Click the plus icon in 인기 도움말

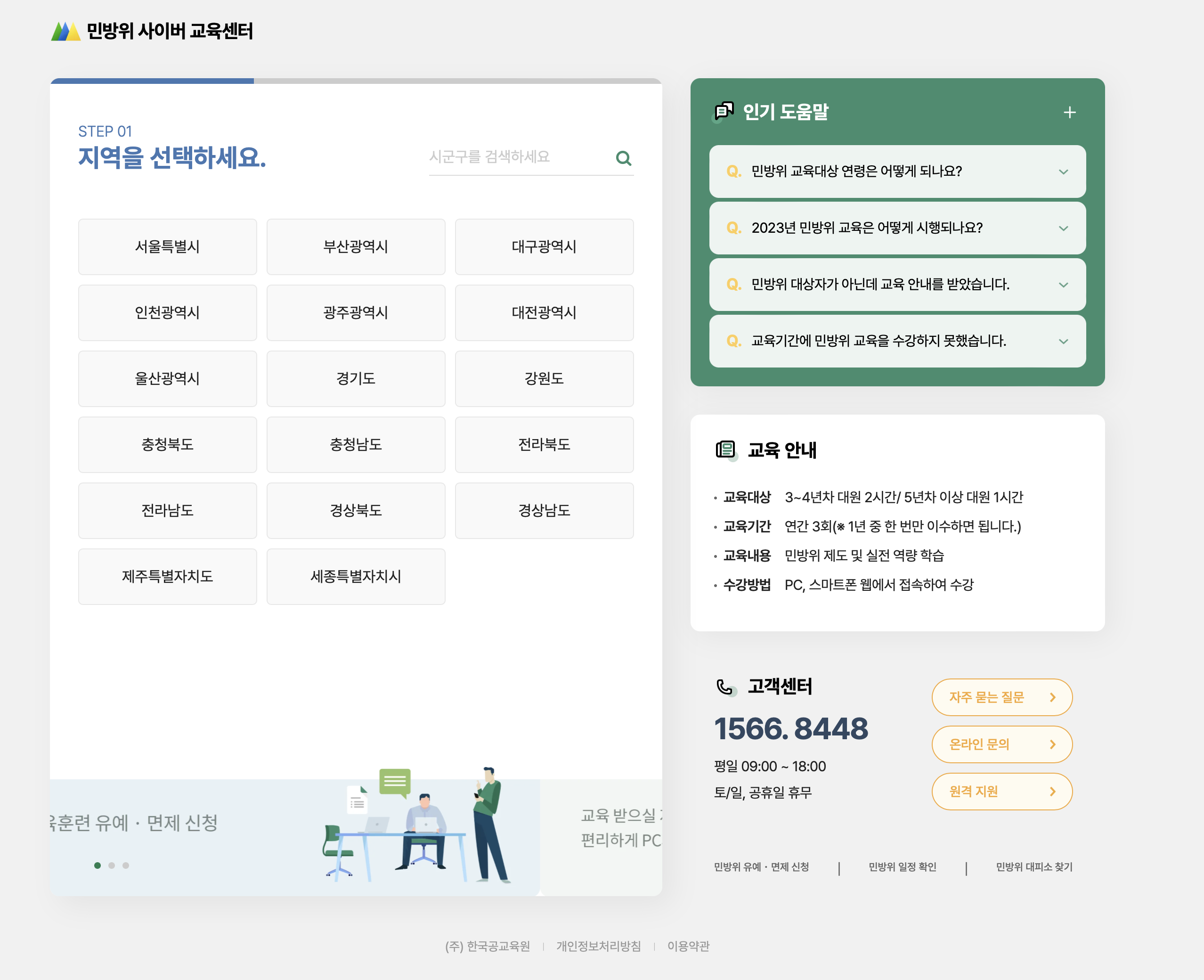(1069, 112)
